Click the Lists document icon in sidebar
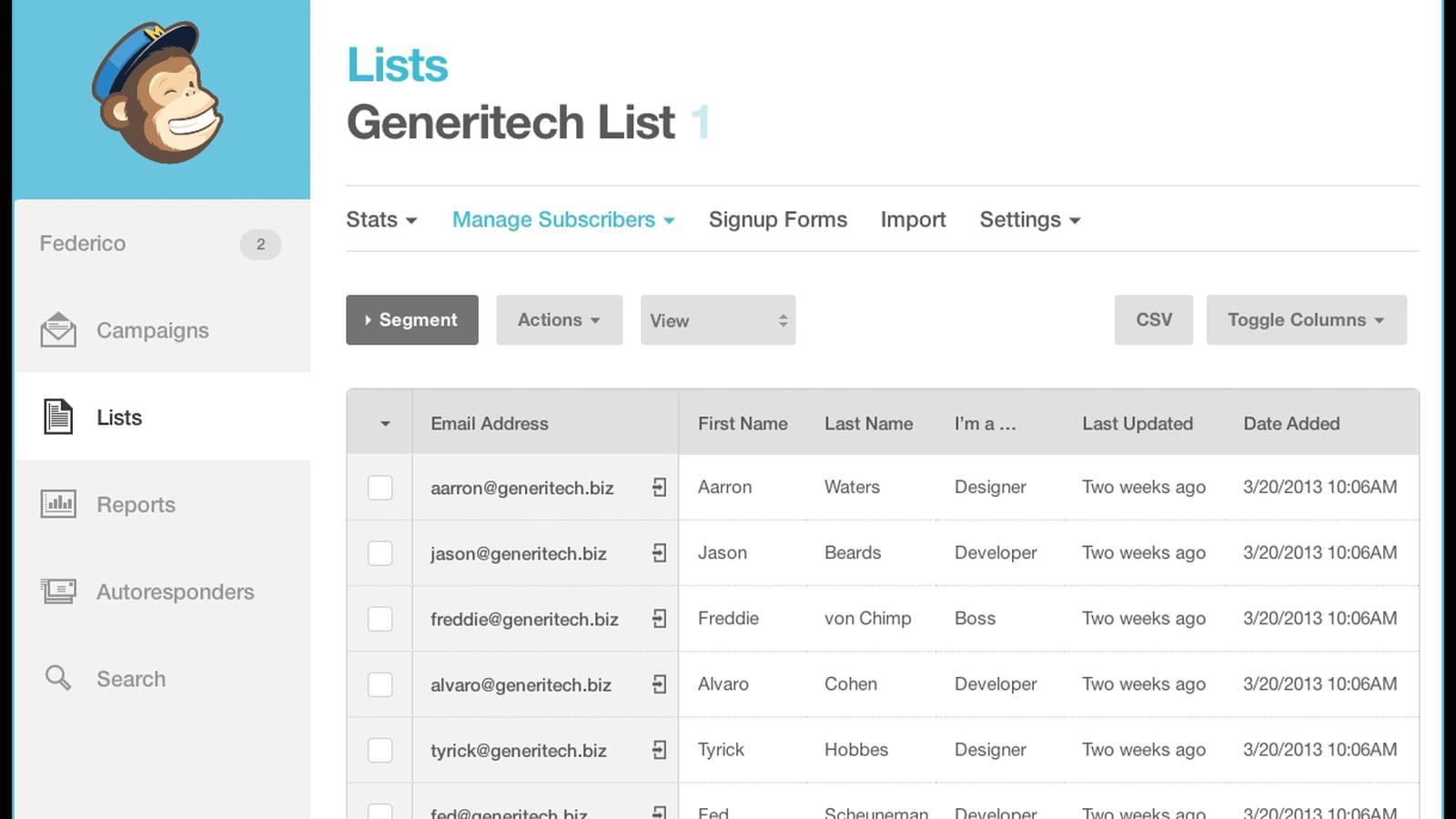Viewport: 1456px width, 819px height. [58, 417]
